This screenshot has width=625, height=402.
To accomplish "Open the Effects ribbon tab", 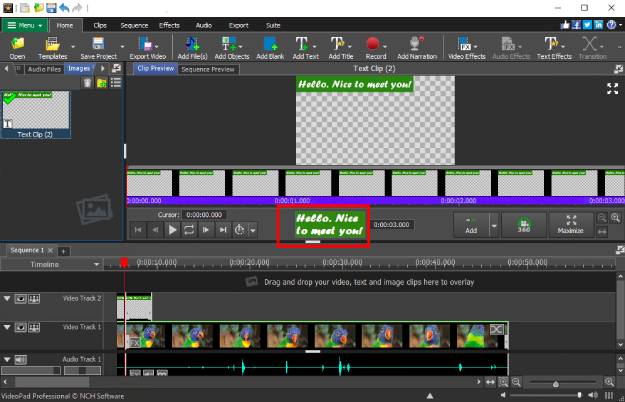I will (x=169, y=25).
